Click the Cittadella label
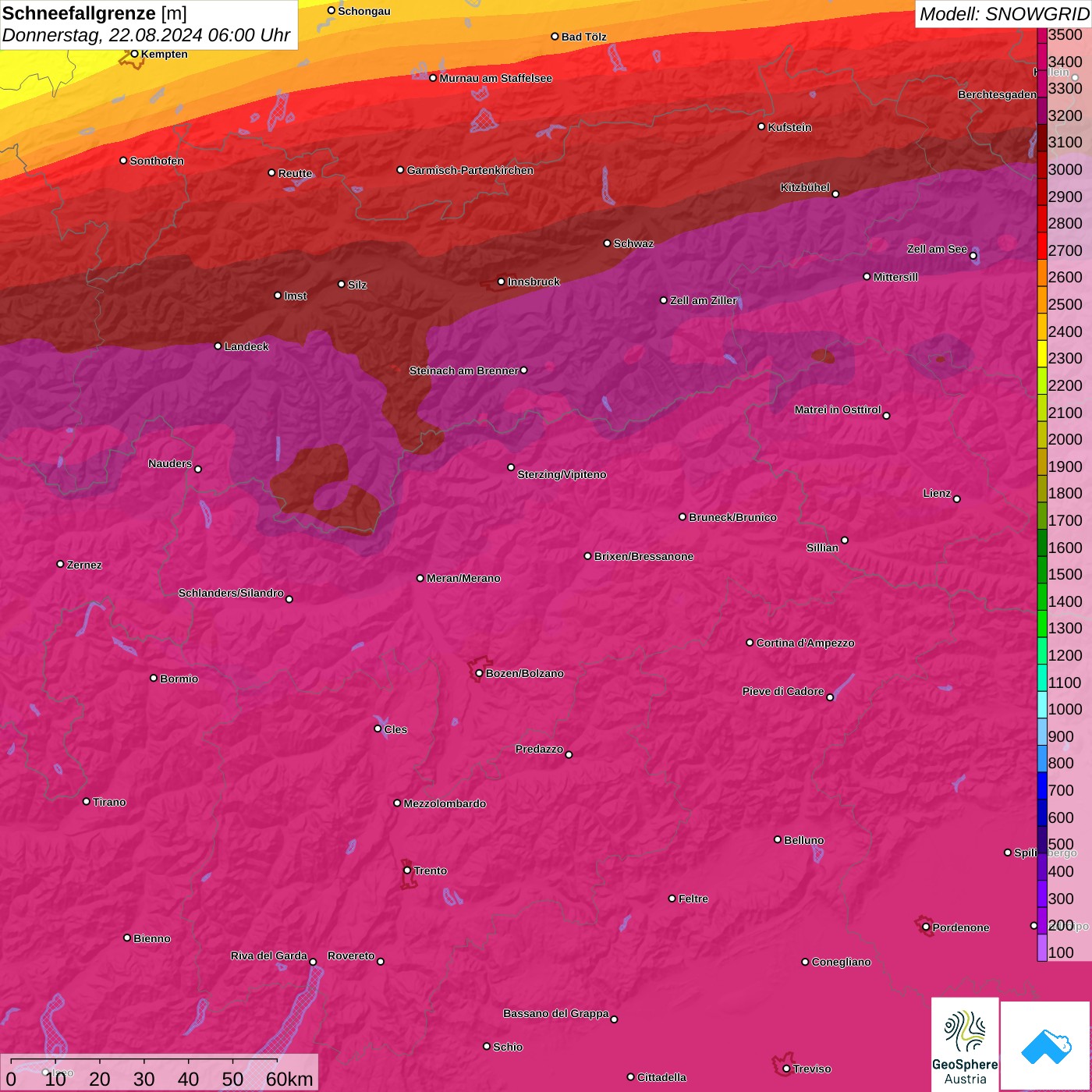 661,1077
